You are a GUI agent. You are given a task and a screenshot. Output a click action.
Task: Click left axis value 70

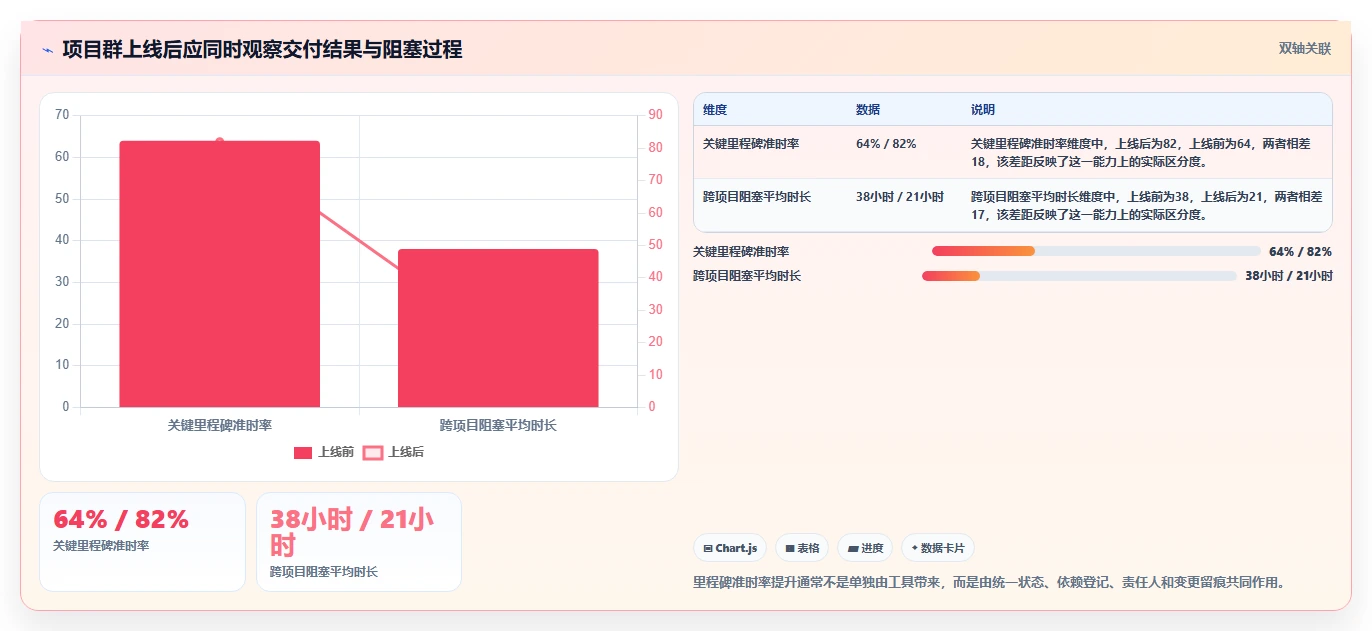[x=62, y=115]
